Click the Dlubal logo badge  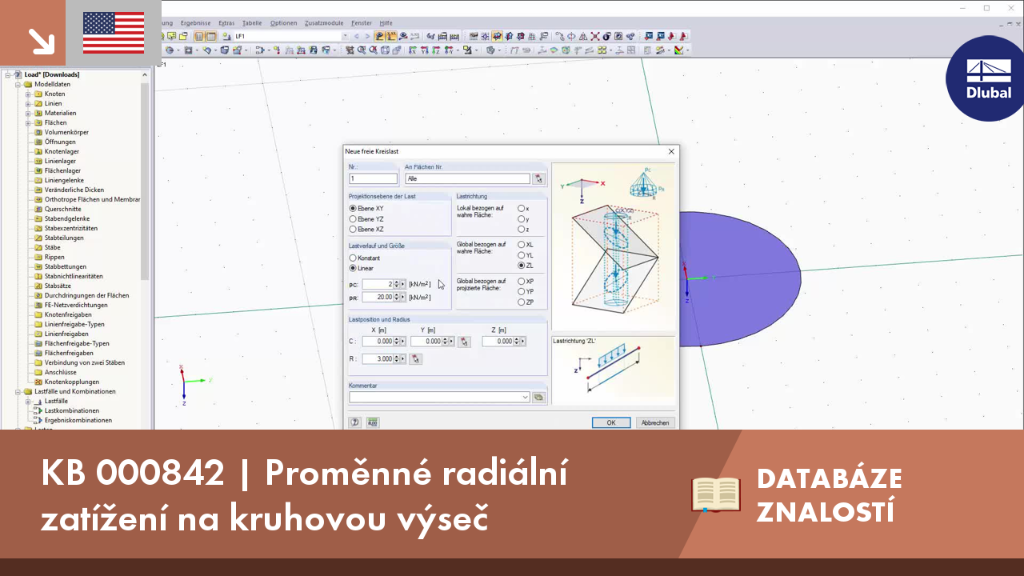(985, 78)
